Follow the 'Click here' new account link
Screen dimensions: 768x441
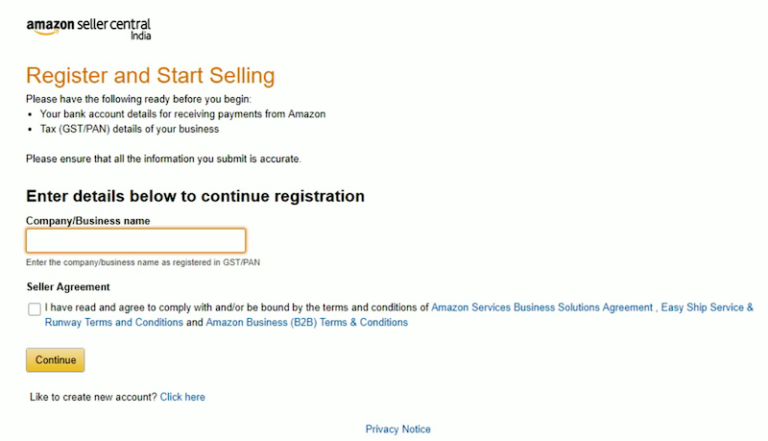coord(182,397)
